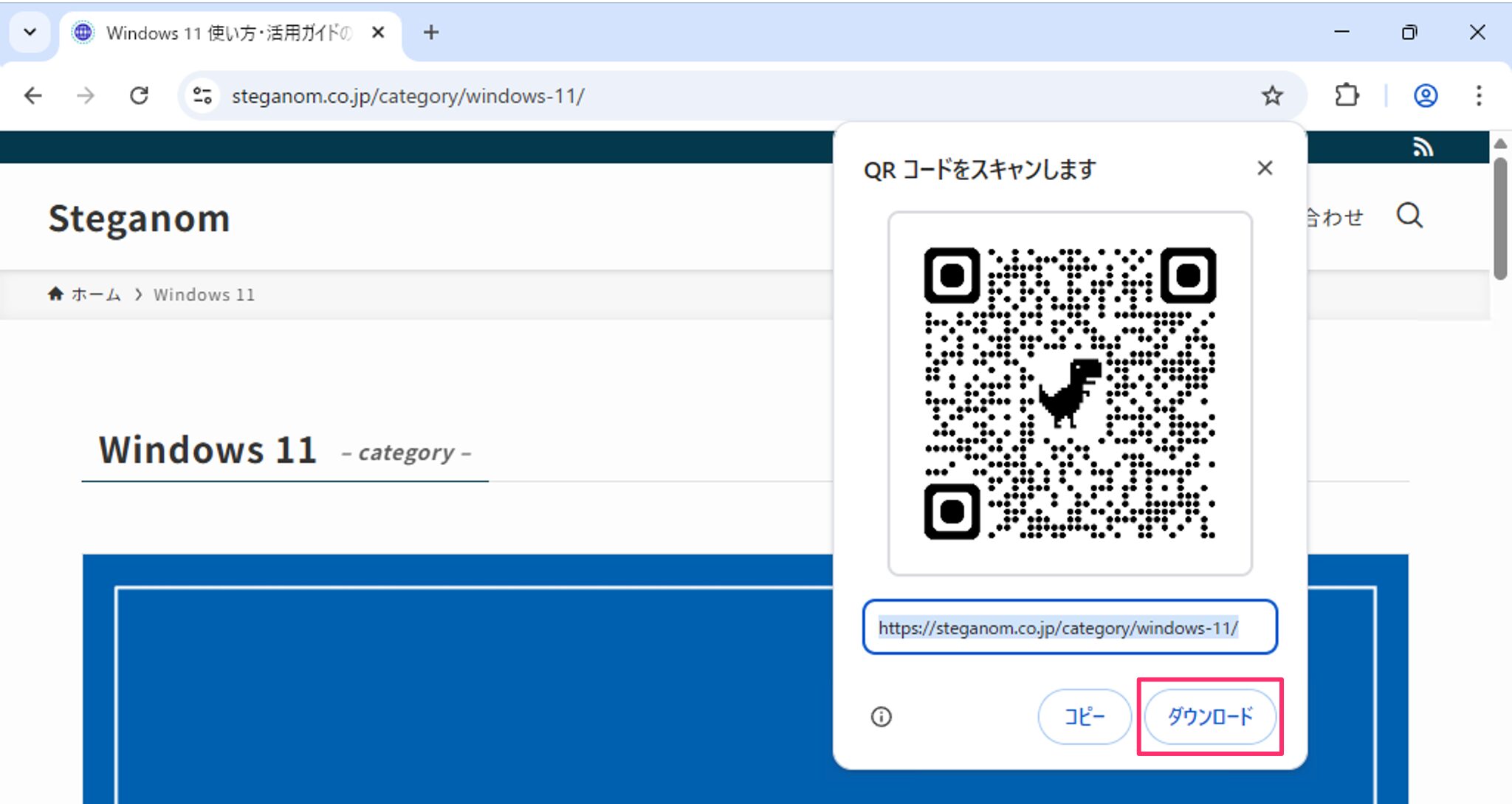Select the Windows 11 使い方 browser tab
This screenshot has width=1512, height=804.
pos(221,32)
